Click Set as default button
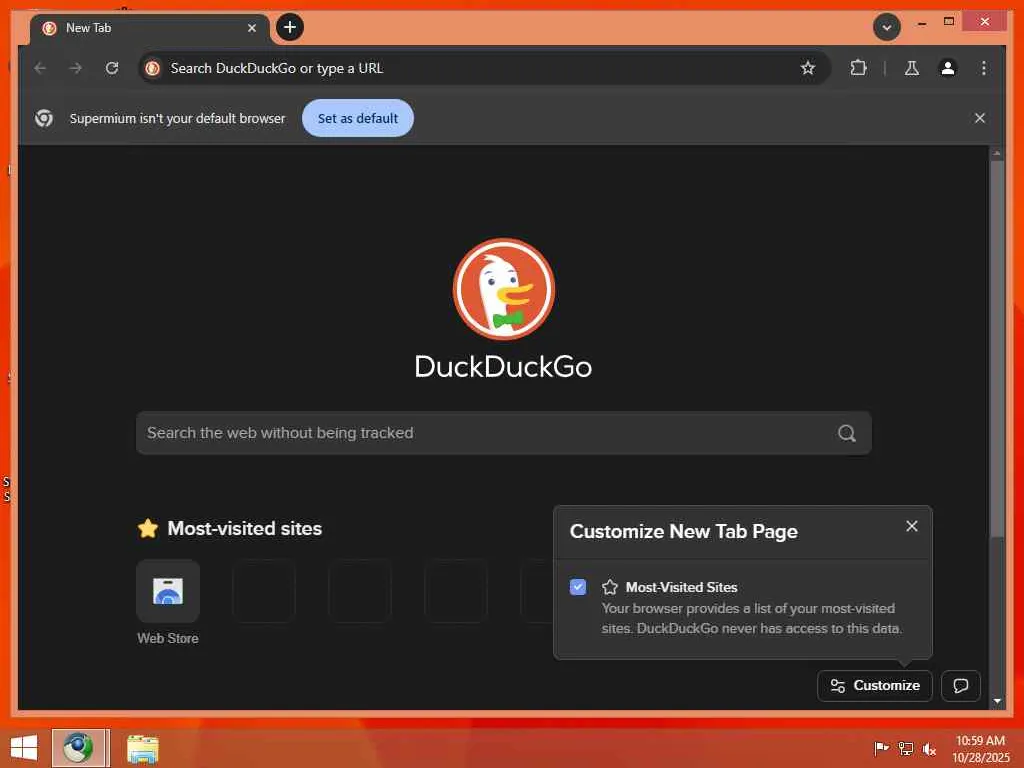1024x768 pixels. coord(358,118)
